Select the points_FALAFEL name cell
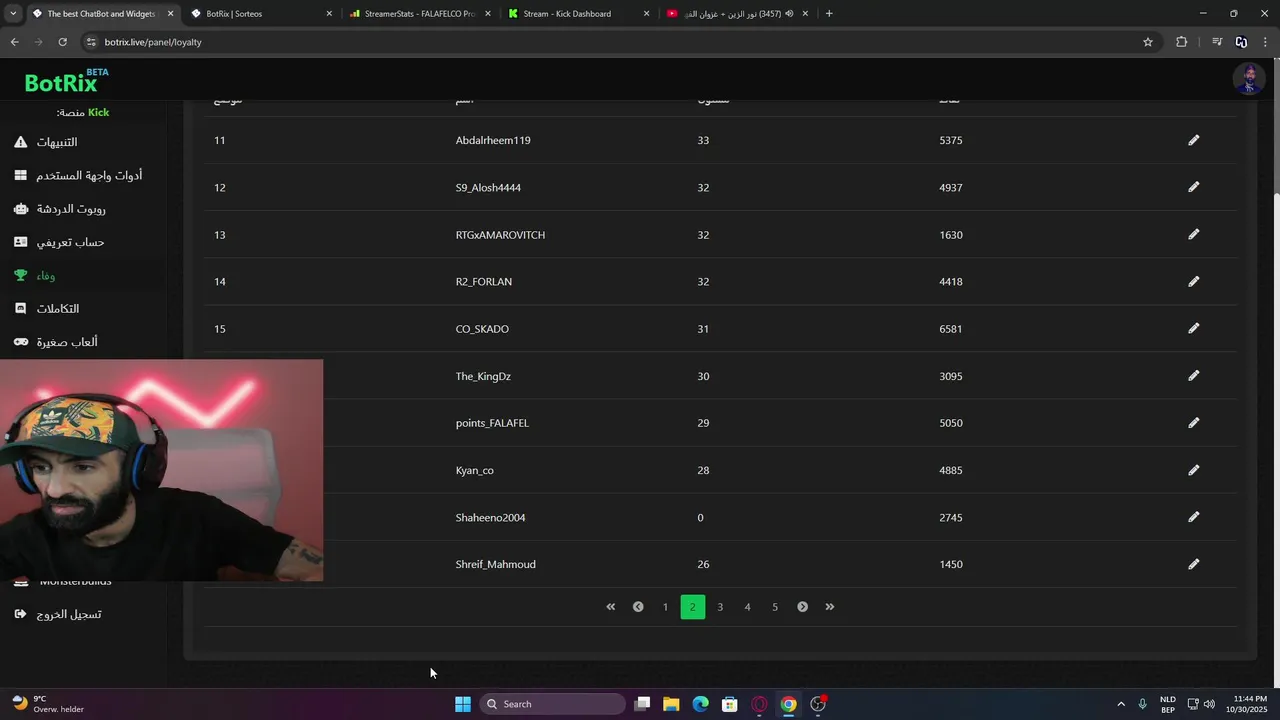Screen dimensions: 1280x720 tap(492, 423)
